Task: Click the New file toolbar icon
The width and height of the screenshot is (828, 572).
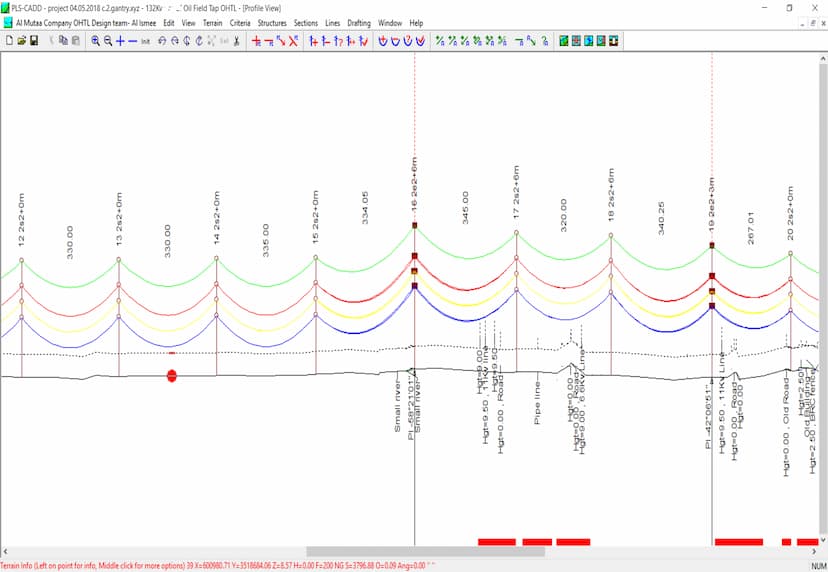Action: click(9, 41)
